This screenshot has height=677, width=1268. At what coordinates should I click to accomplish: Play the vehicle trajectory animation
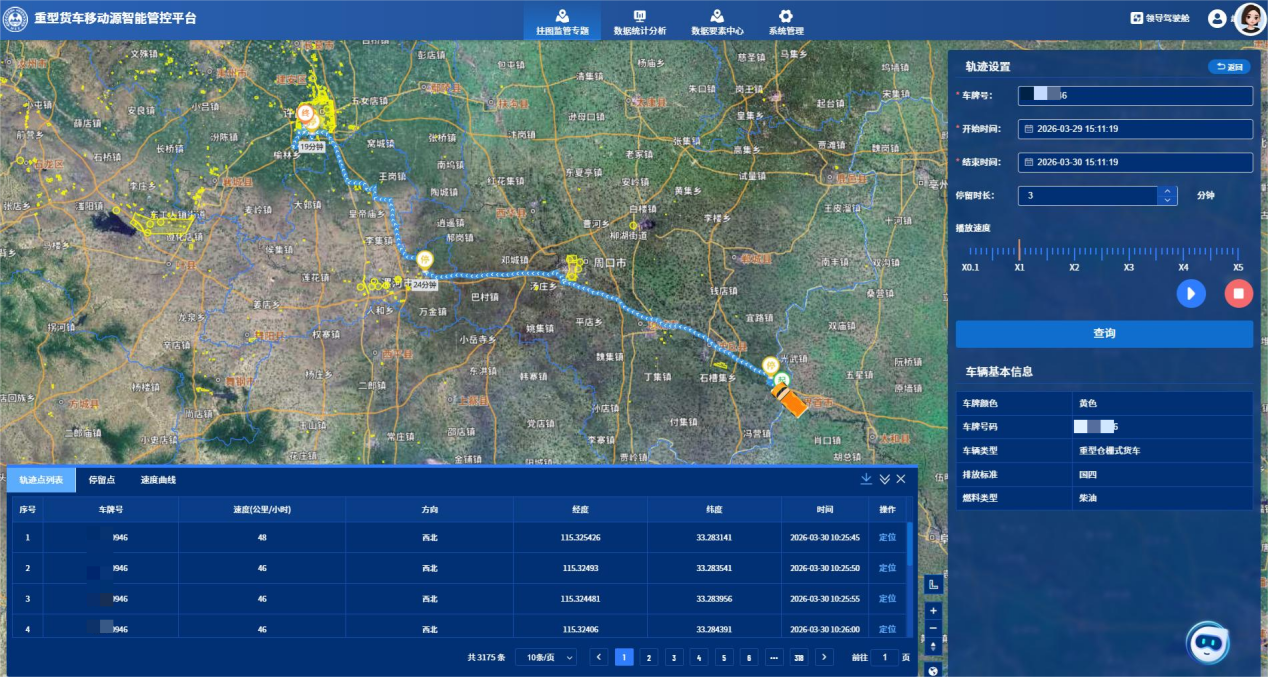coord(1190,293)
